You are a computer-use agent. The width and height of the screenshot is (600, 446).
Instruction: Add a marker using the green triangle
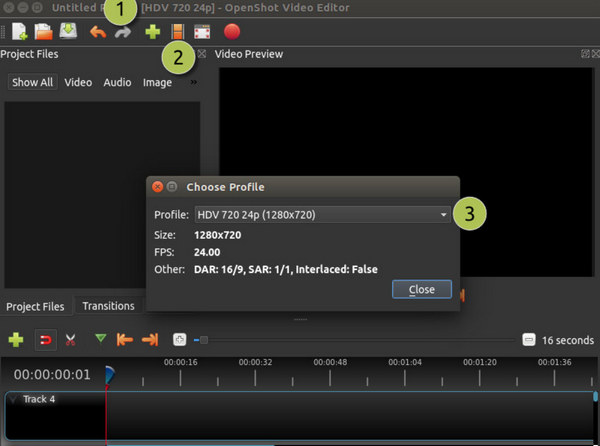101,338
